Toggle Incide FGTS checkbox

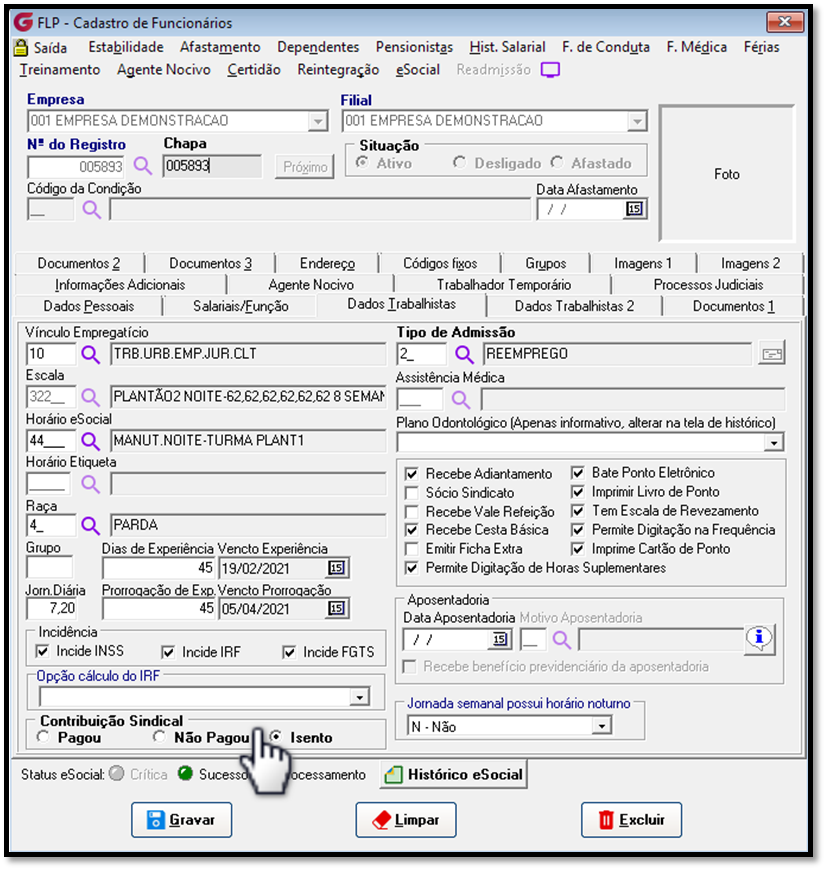pyautogui.click(x=289, y=652)
